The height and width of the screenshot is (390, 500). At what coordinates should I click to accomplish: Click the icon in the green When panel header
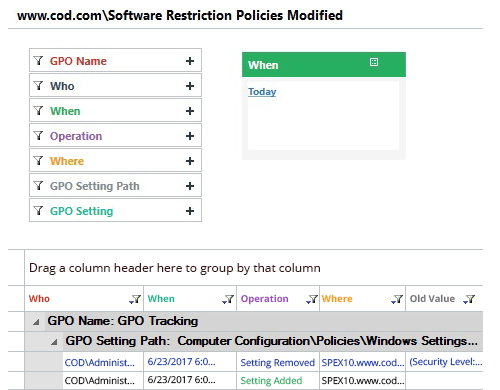(x=374, y=62)
